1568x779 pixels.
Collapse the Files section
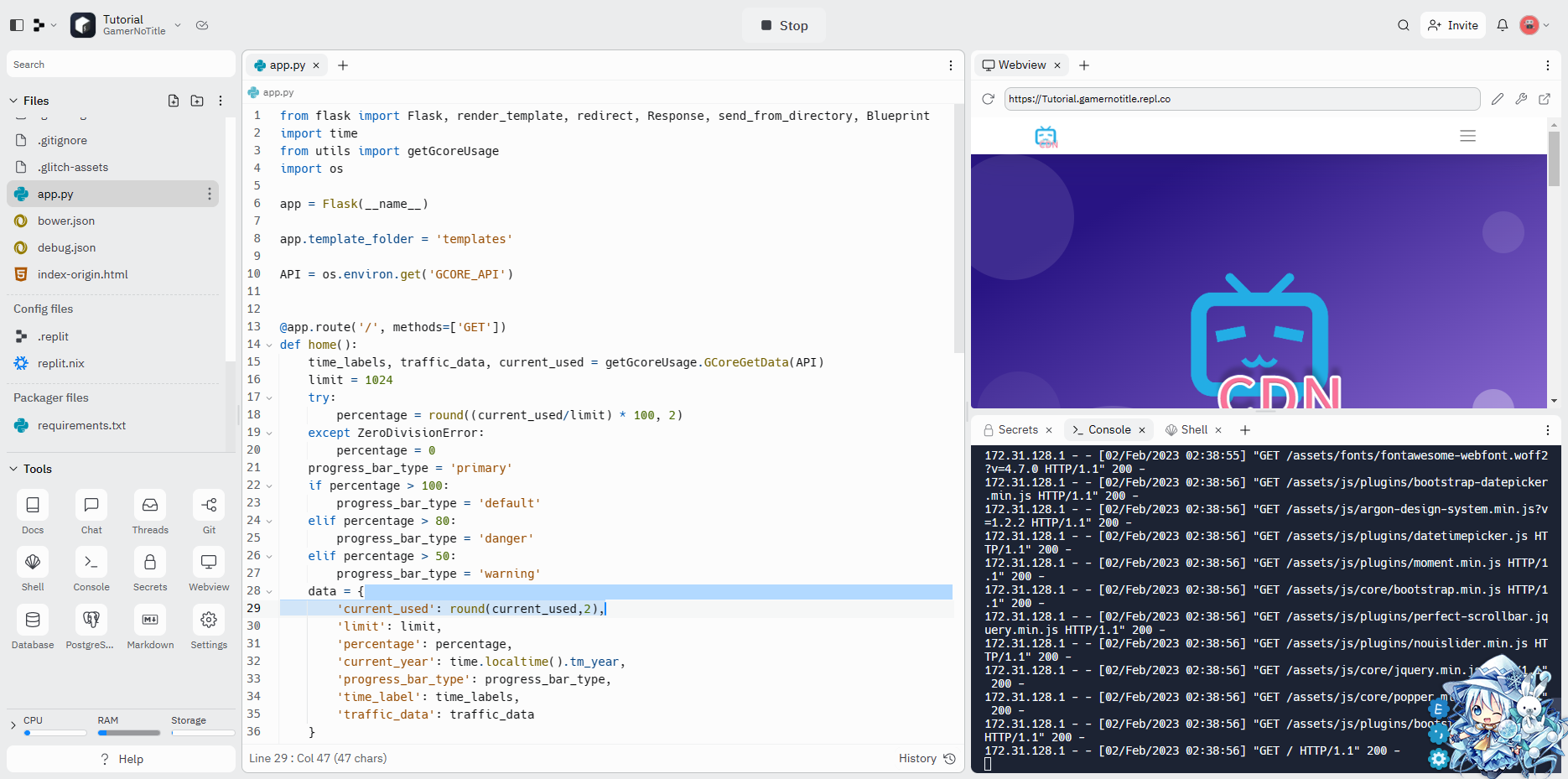13,101
